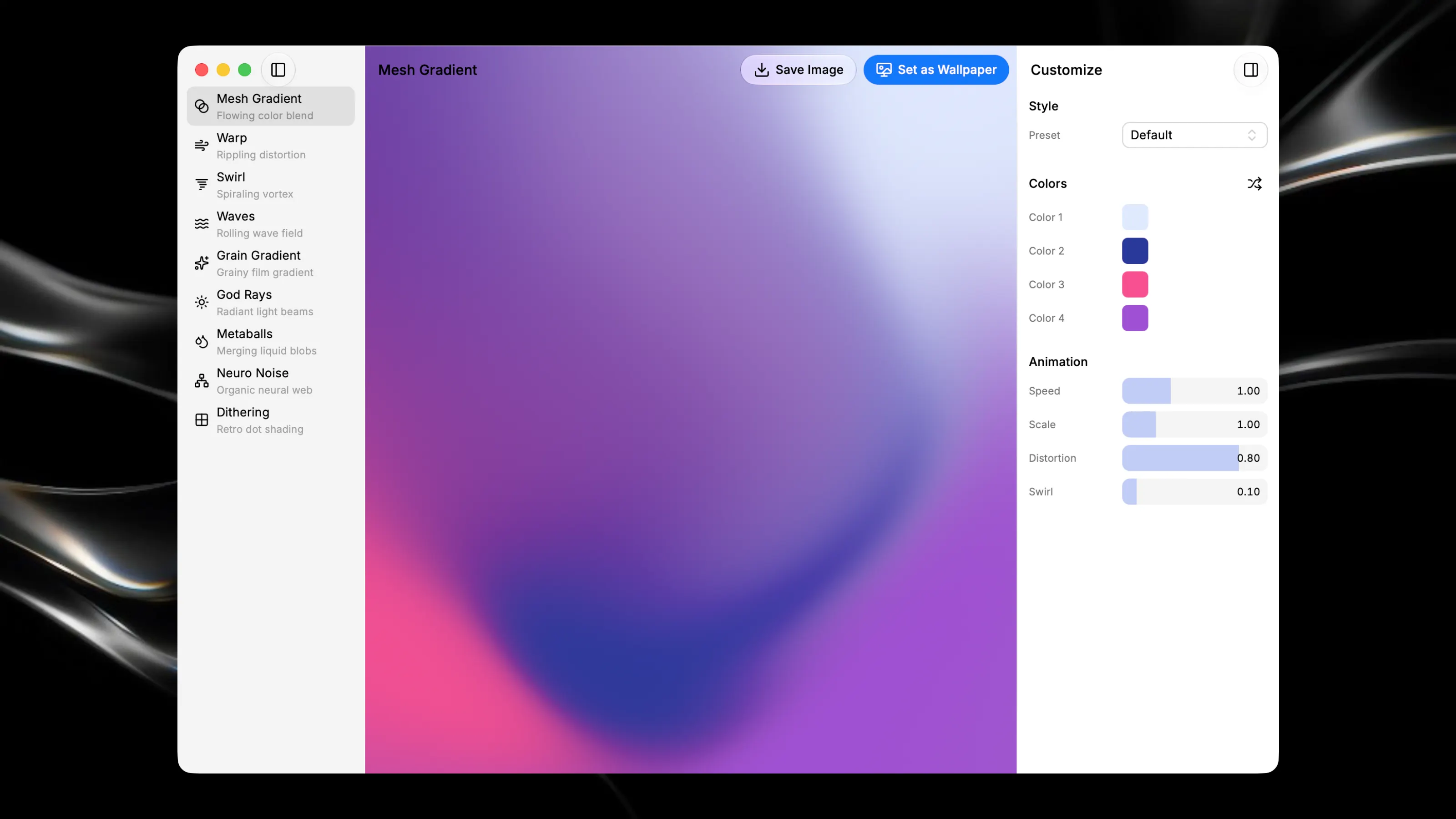Select the Grain Gradient shader label
This screenshot has width=1456, height=819.
[258, 255]
